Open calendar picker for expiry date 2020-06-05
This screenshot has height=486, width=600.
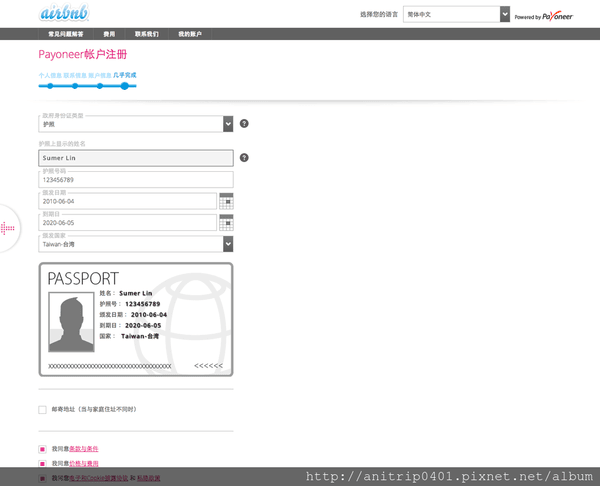(226, 222)
